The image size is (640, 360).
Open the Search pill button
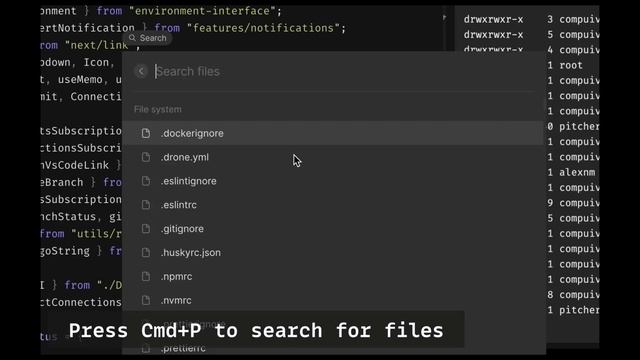coord(147,38)
